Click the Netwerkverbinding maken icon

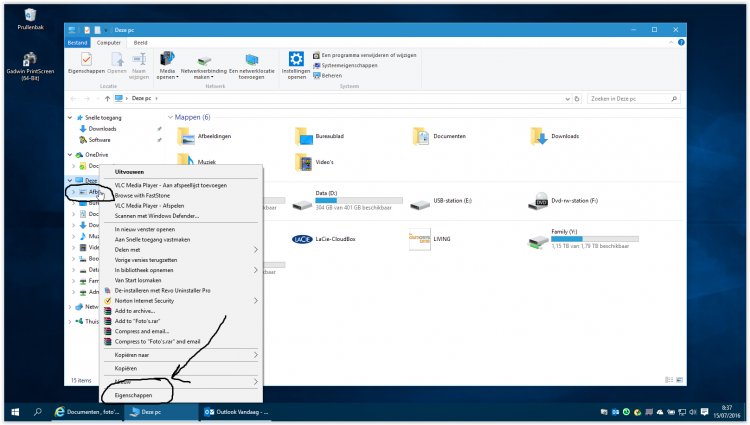pos(204,61)
